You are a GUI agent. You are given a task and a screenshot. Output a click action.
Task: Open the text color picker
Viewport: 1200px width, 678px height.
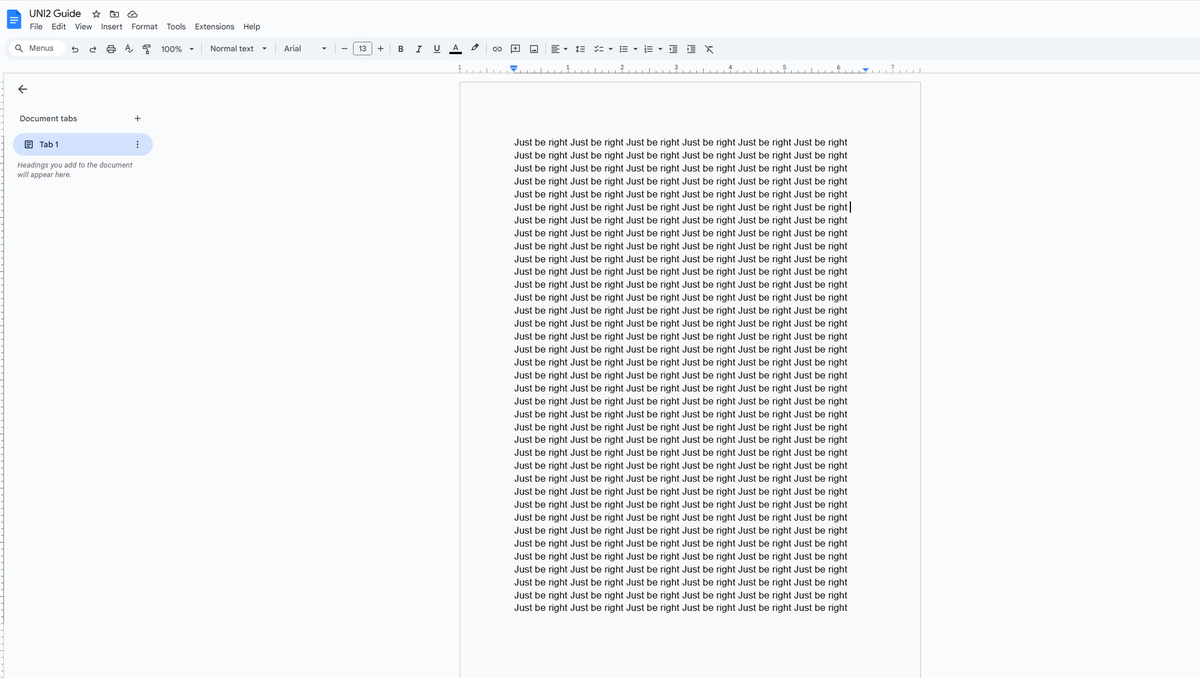[455, 49]
